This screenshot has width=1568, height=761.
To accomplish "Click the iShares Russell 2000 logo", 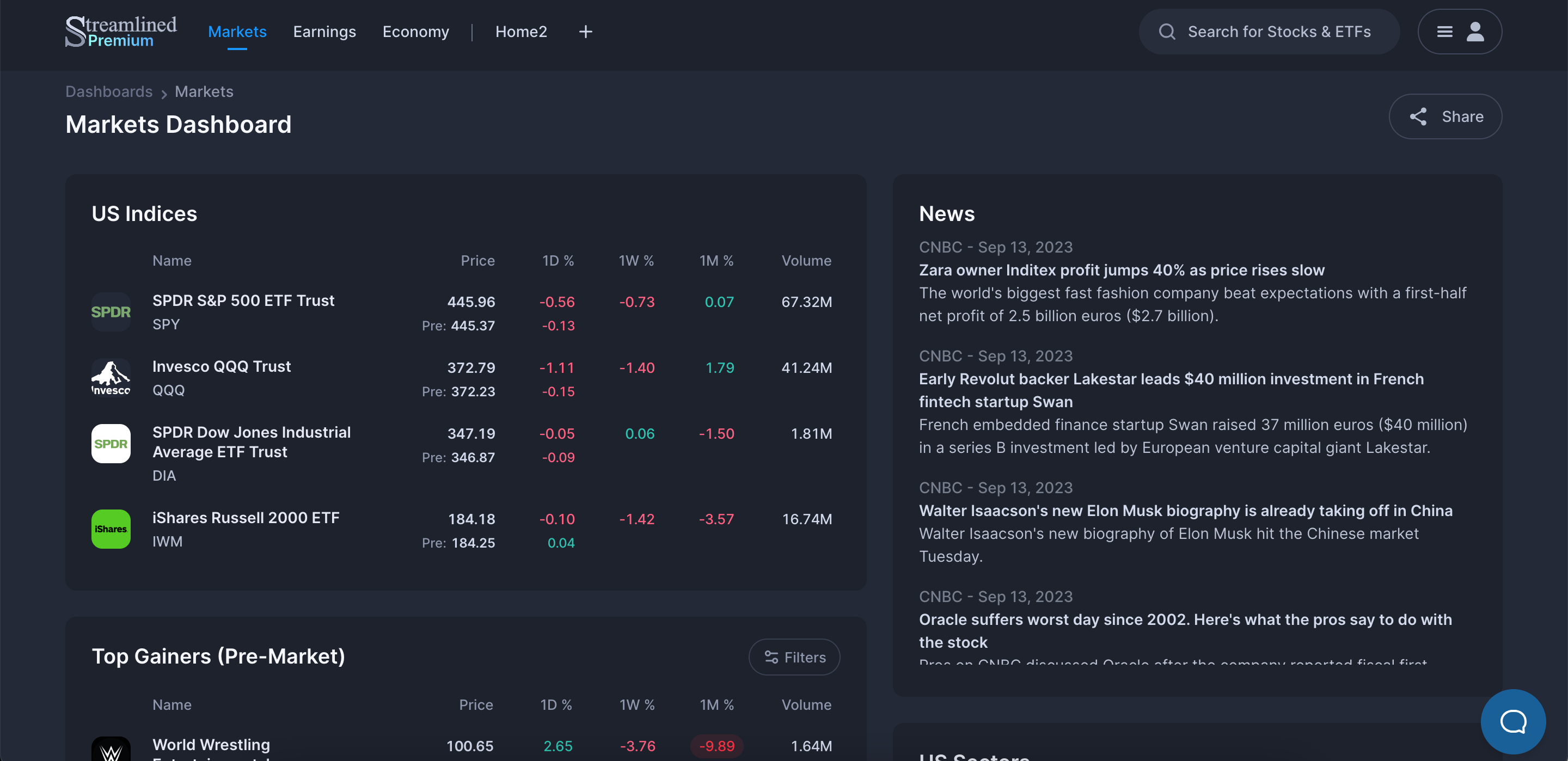I will coord(111,529).
